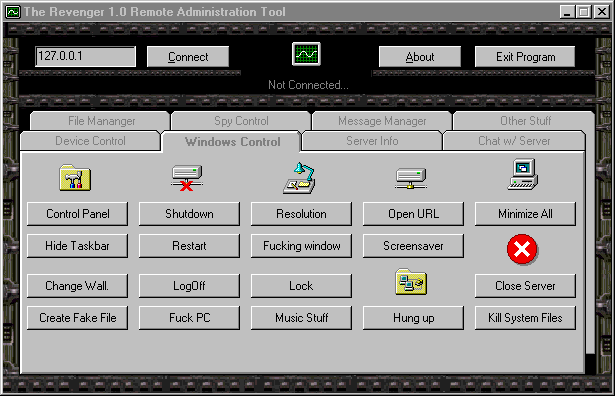The height and width of the screenshot is (396, 615).
Task: Click the Music Stuff button
Action: coord(301,318)
